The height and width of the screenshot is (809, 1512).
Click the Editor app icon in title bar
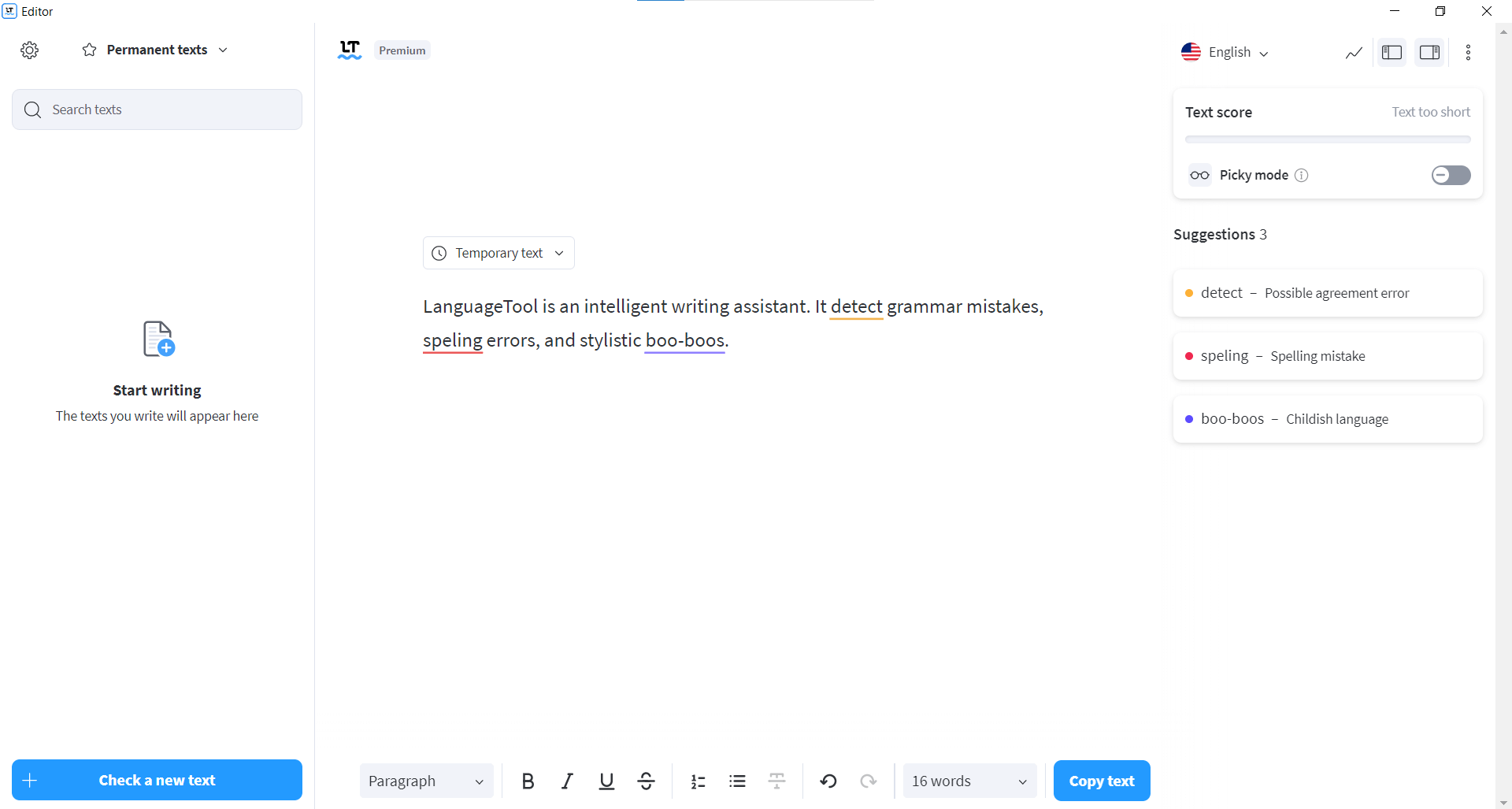point(9,11)
